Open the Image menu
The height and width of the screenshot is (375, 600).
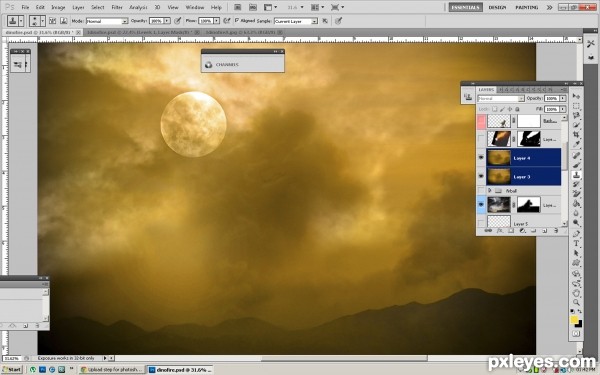58,7
